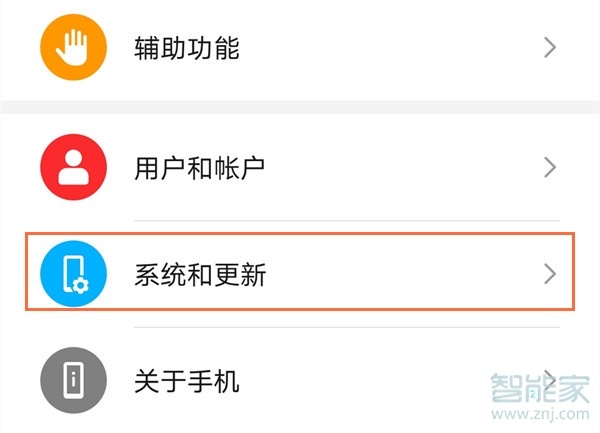Select the 系统和更新 label

pos(199,273)
